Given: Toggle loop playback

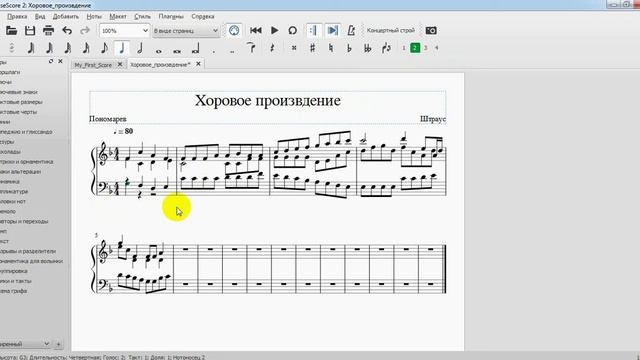Looking at the screenshot, I should [x=293, y=30].
